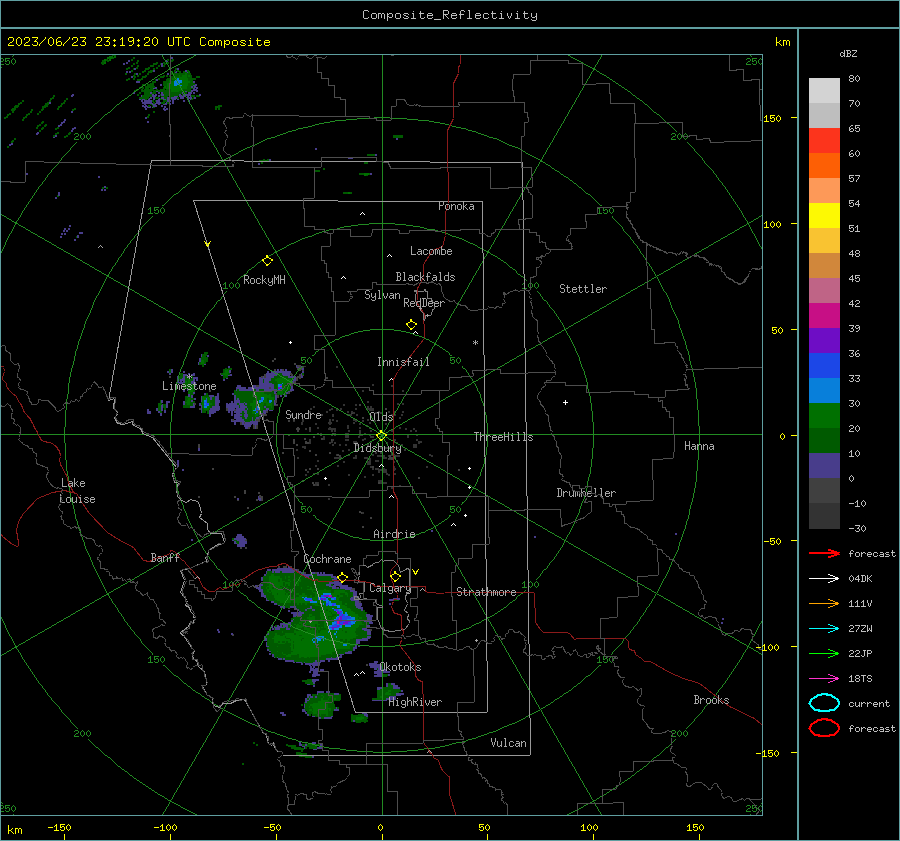The image size is (900, 841).
Task: Click the Airdrie city label
Action: (x=394, y=534)
